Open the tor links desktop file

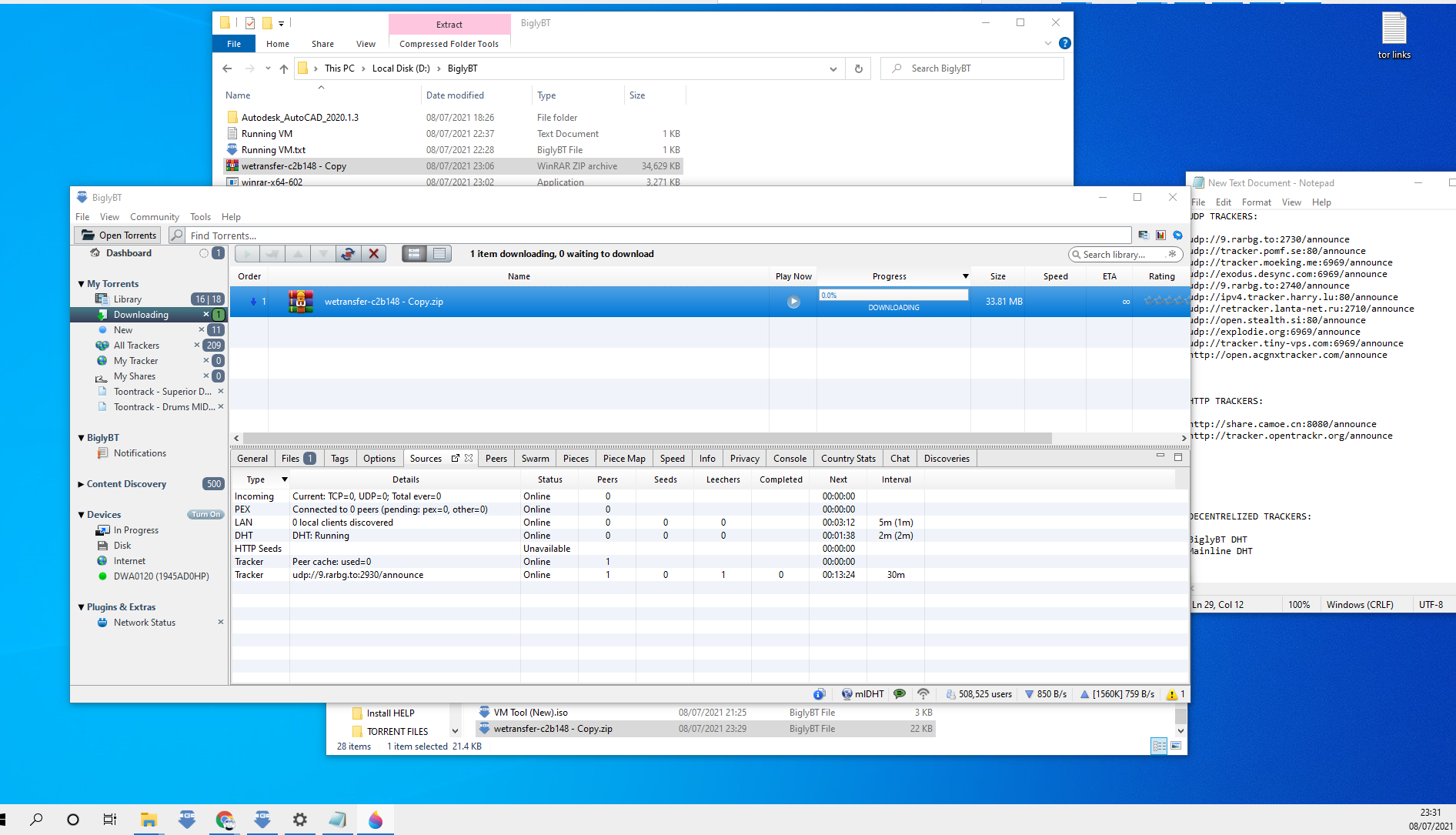pos(1394,35)
